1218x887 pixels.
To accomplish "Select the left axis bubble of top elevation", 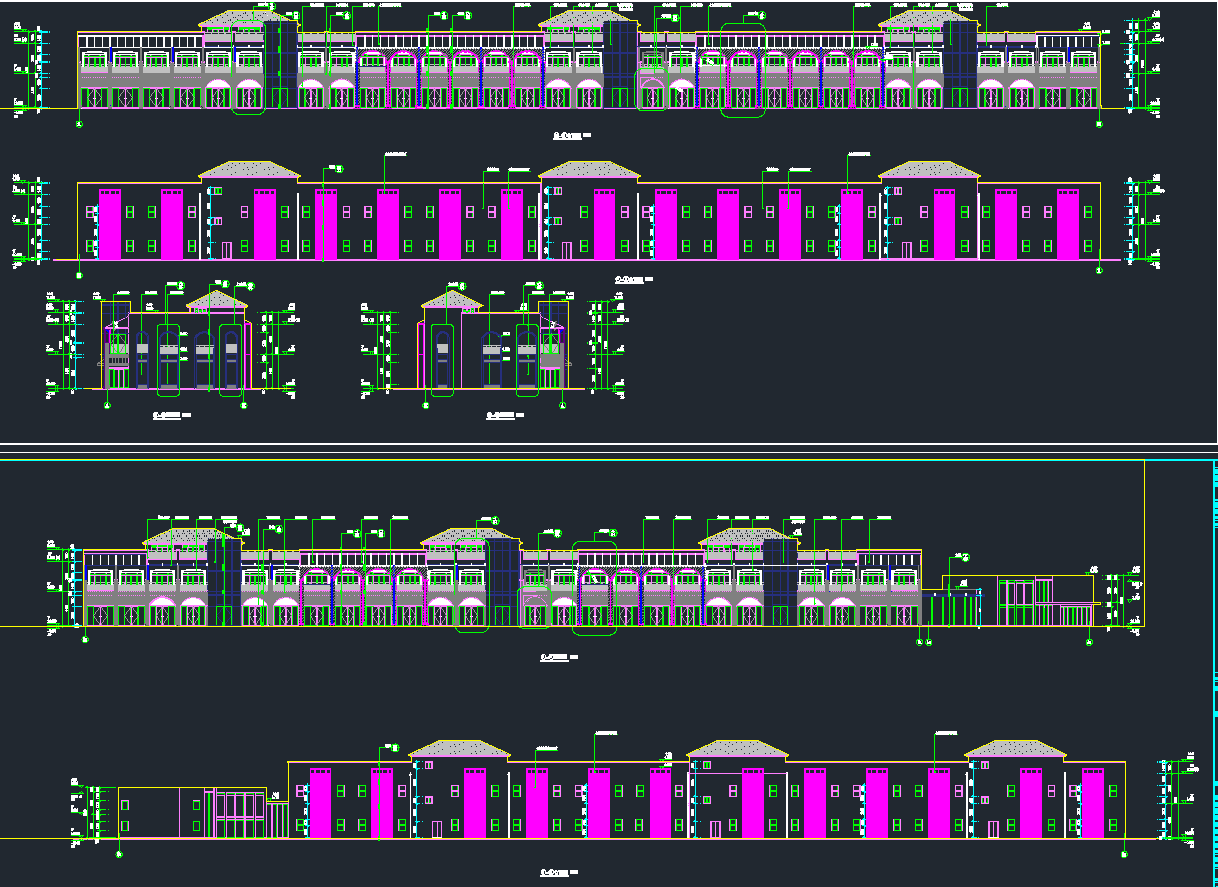I will click(80, 124).
